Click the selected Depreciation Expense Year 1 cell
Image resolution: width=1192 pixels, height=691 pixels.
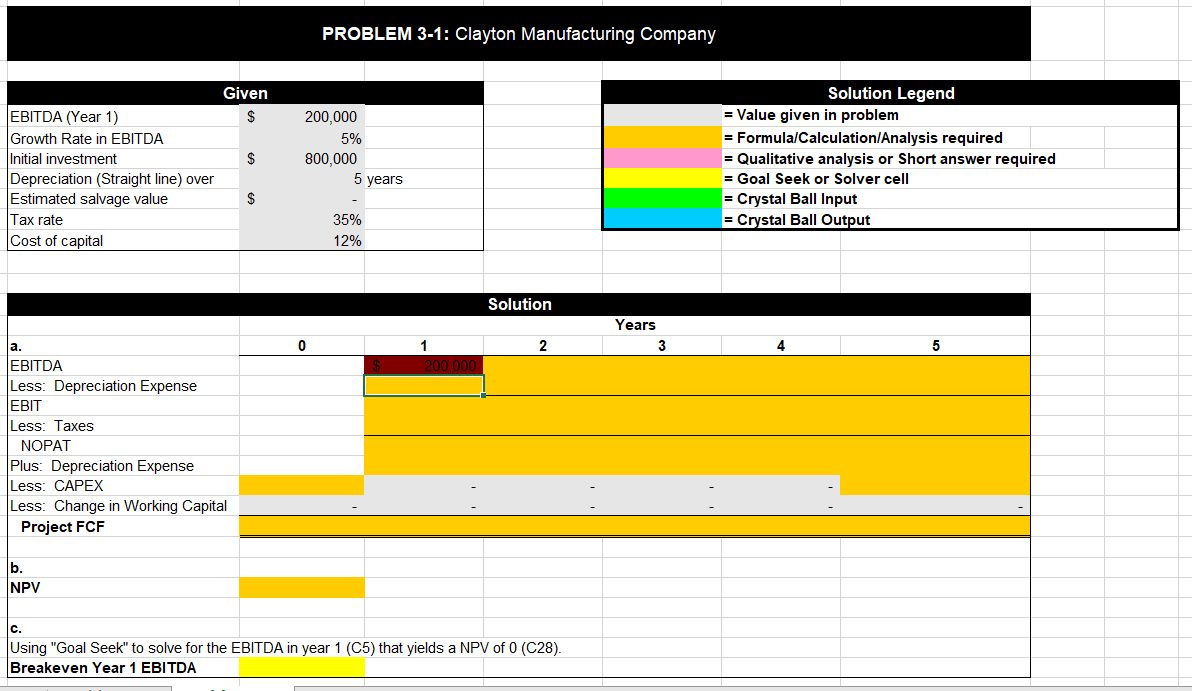[x=423, y=385]
